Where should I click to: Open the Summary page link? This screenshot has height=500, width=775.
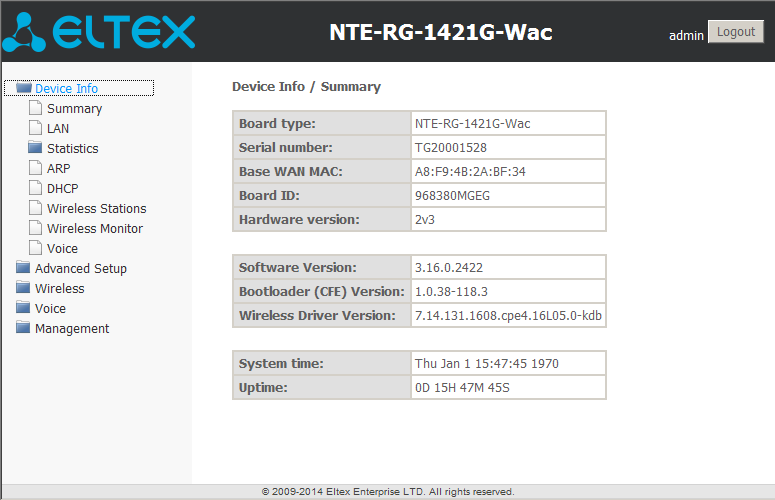pos(75,109)
